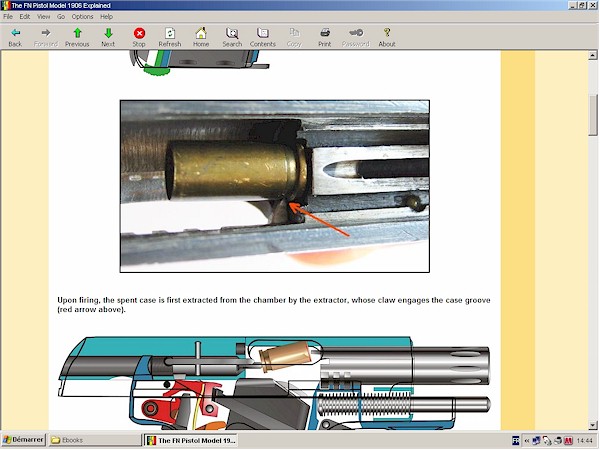600x450 pixels.
Task: Click the greyed Password key icon
Action: 356,37
